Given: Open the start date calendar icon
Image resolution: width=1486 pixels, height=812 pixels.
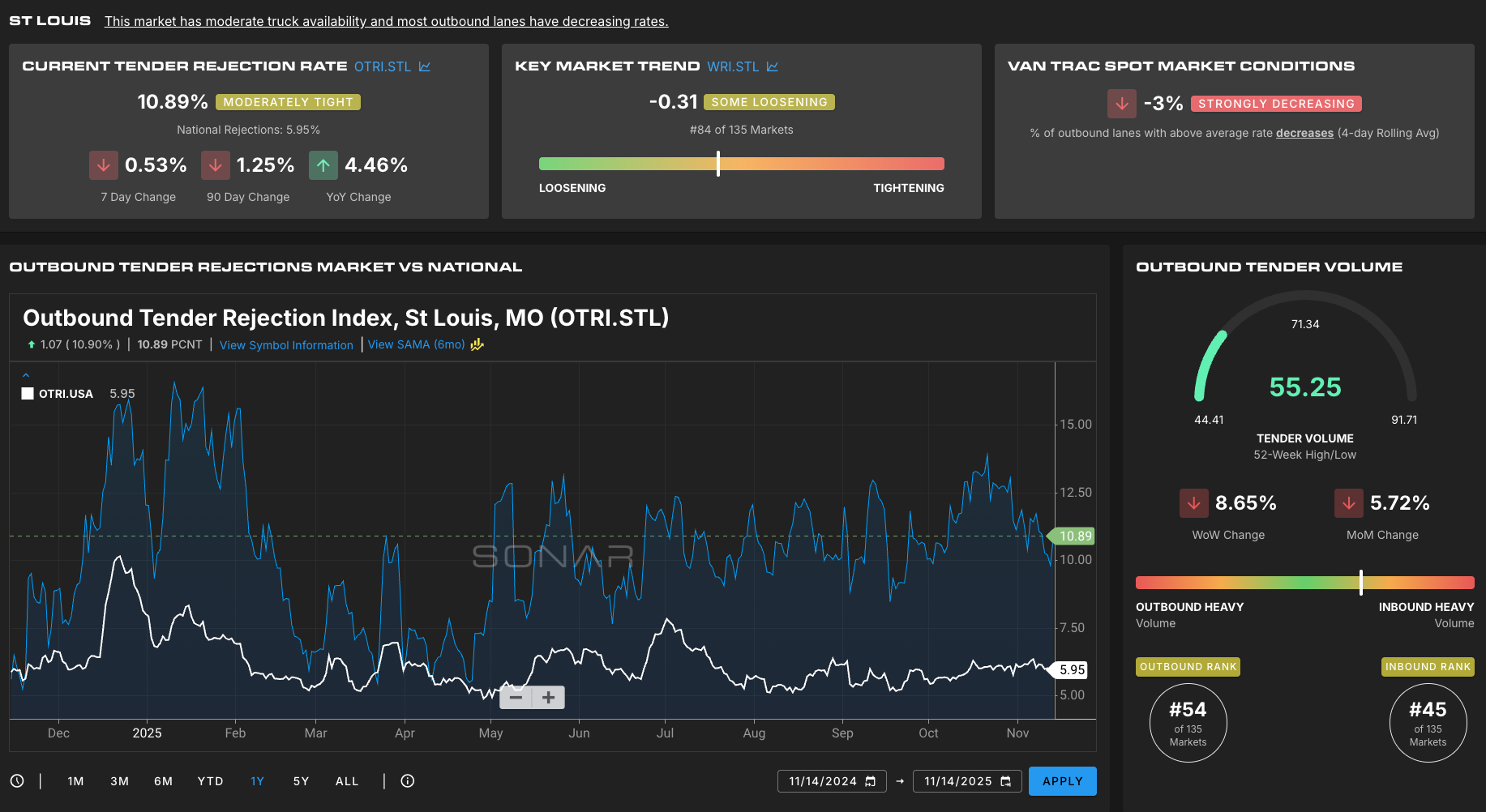Looking at the screenshot, I should 871,781.
